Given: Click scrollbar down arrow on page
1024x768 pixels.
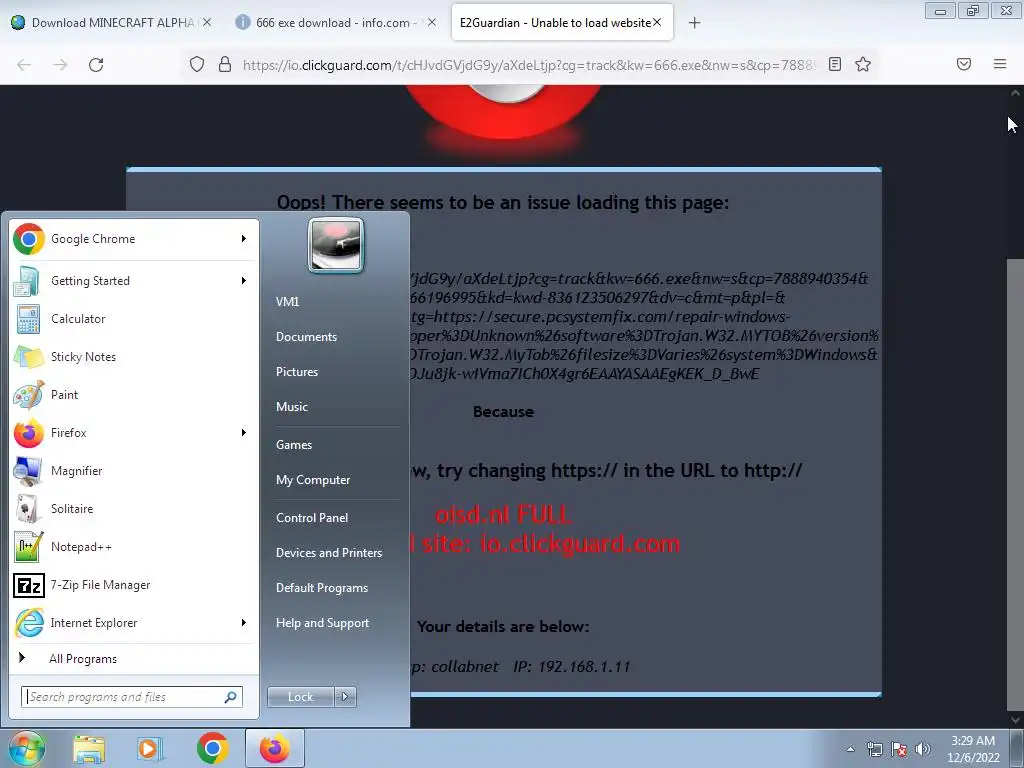Looking at the screenshot, I should [1016, 719].
